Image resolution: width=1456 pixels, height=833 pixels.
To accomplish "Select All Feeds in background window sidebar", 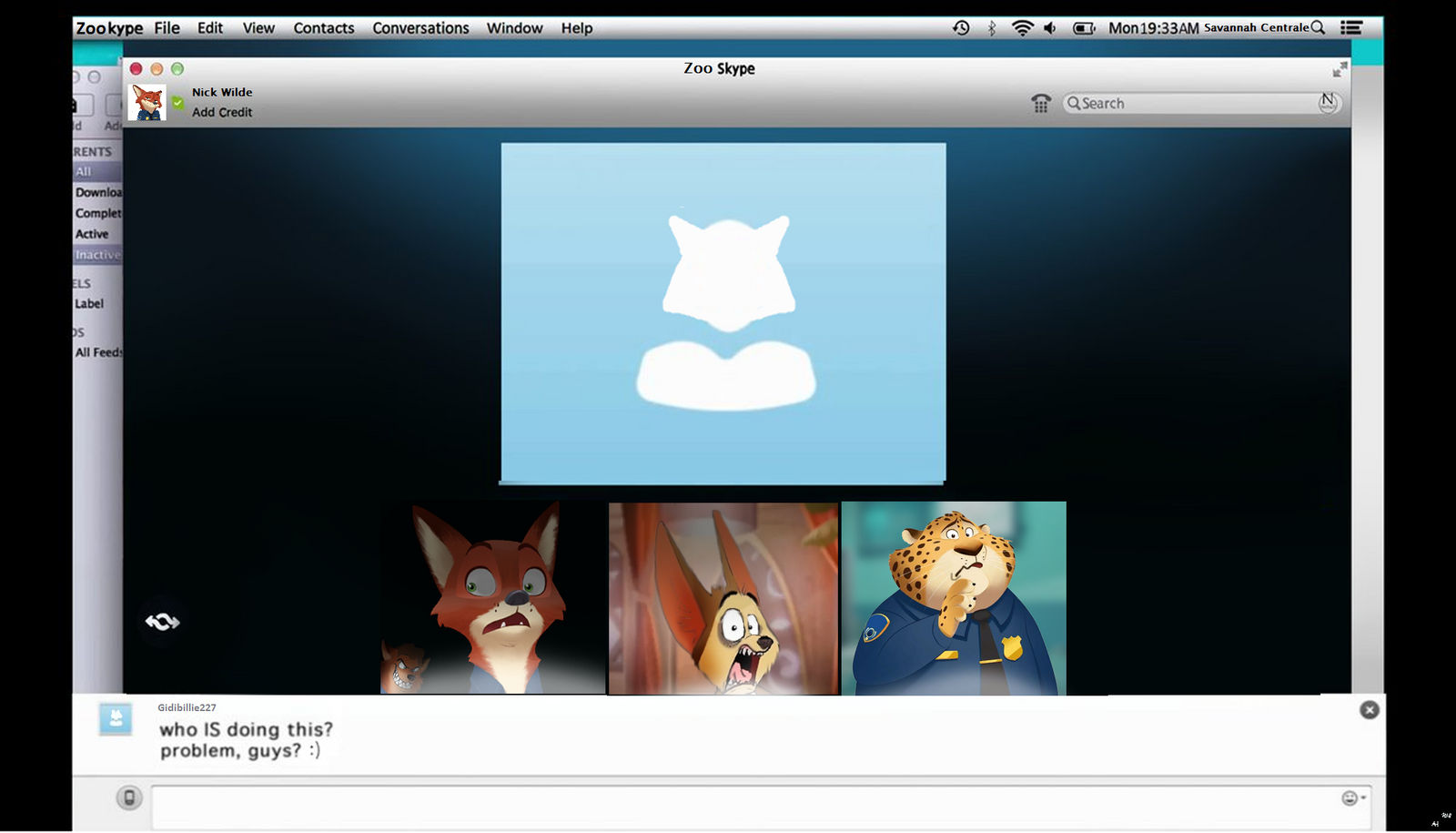I will coord(98,352).
